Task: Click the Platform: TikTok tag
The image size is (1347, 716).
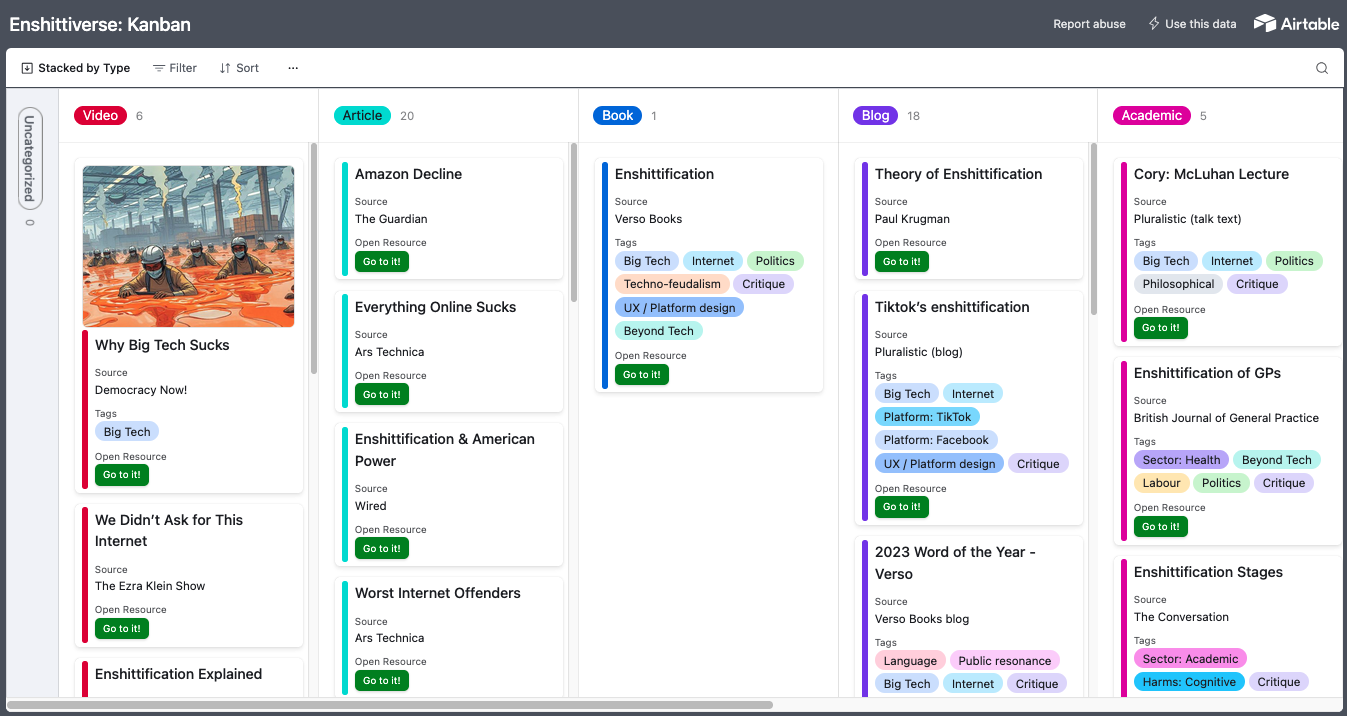Action: coord(927,417)
